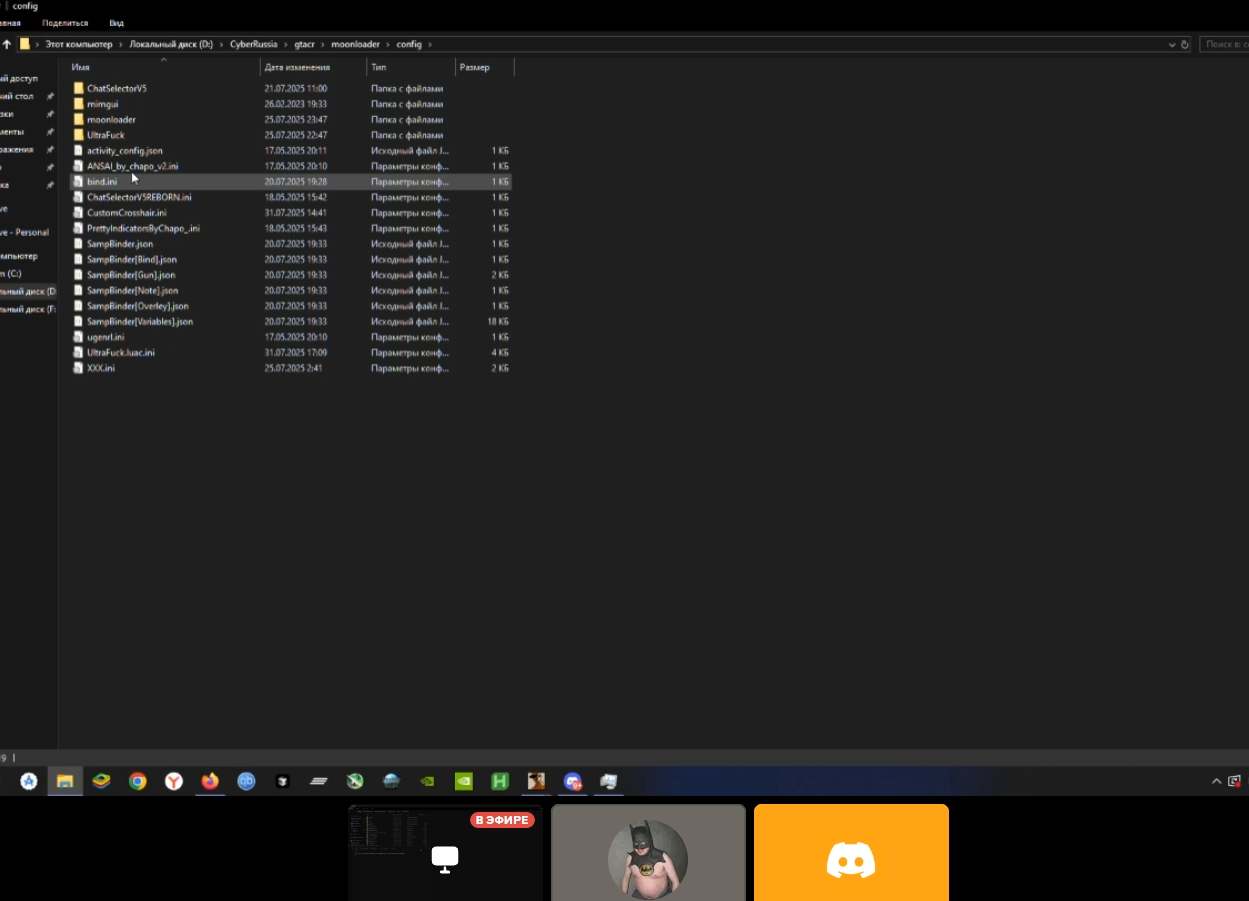Refresh the folder via address bar refresh icon
The height and width of the screenshot is (901, 1249).
[1185, 44]
